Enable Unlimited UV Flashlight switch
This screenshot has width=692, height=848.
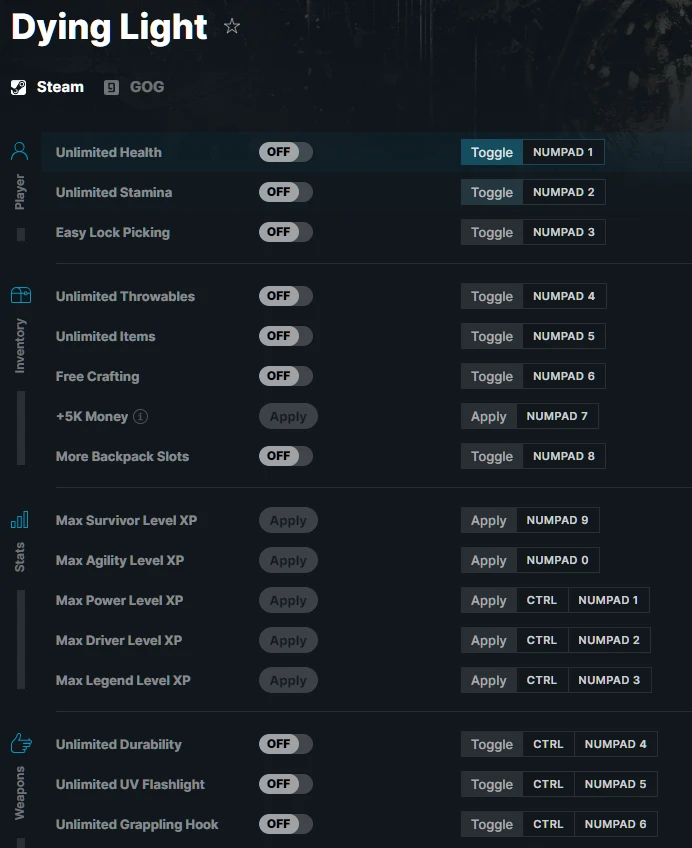[x=285, y=784]
